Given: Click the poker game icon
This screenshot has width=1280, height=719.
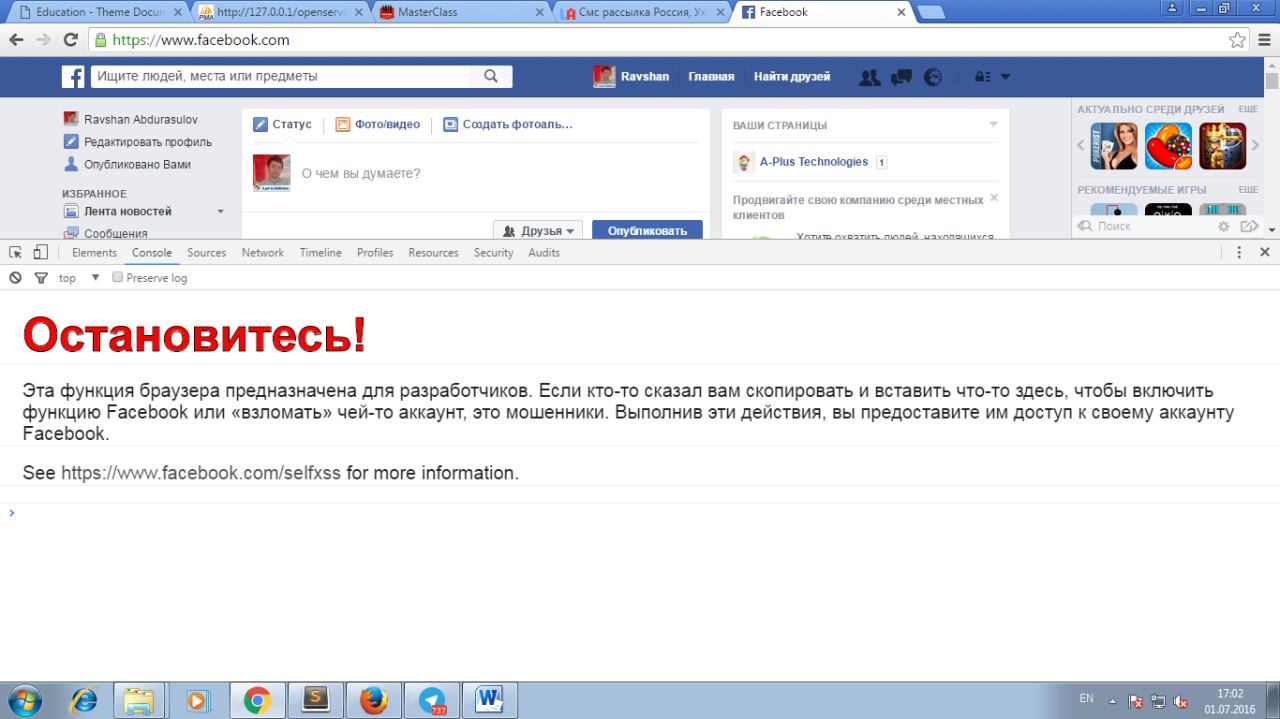Looking at the screenshot, I should pyautogui.click(x=1114, y=146).
